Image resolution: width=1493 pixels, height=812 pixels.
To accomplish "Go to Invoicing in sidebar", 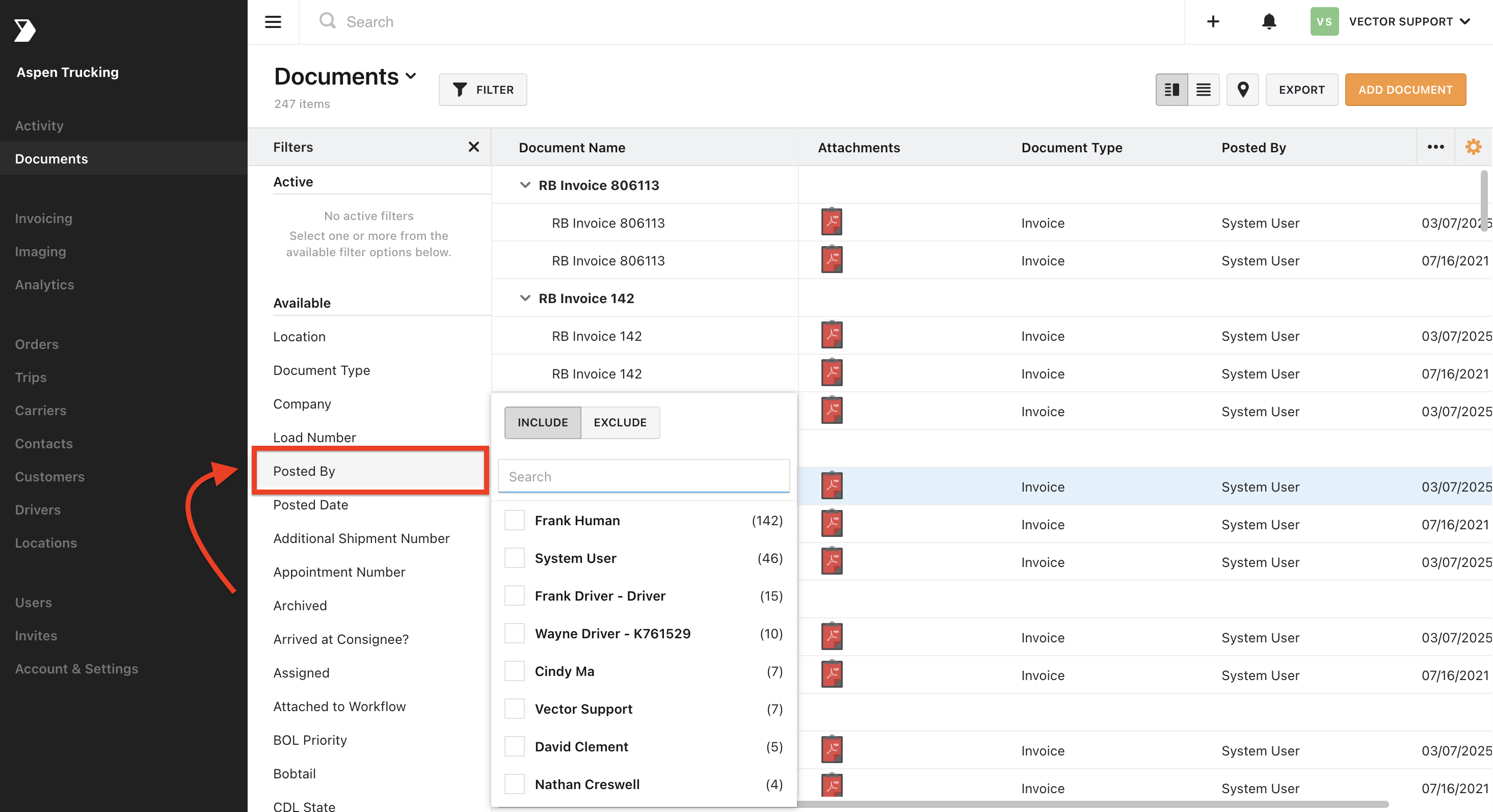I will point(43,219).
